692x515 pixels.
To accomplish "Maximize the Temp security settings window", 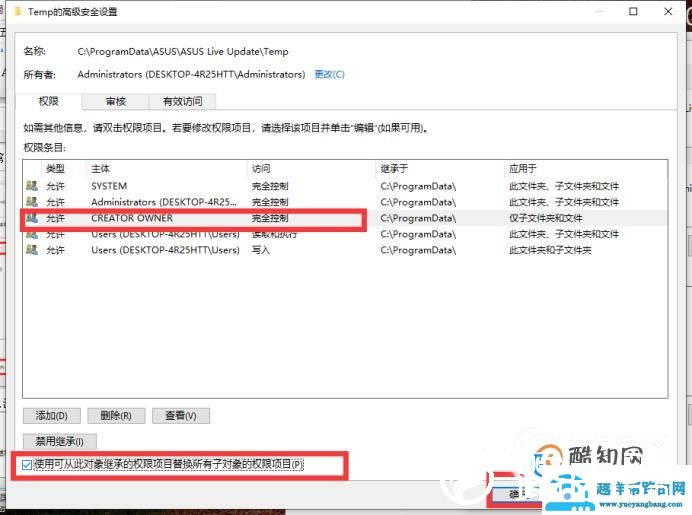I will [633, 11].
